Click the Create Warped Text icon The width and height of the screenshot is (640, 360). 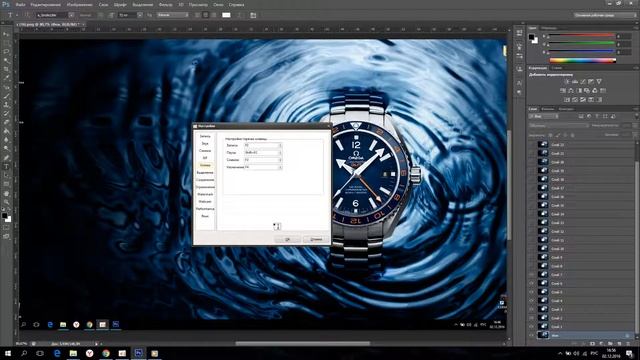coord(240,15)
